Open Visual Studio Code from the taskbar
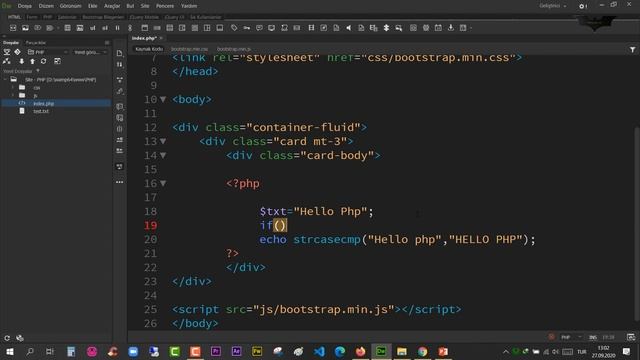Image resolution: width=640 pixels, height=360 pixels. coord(319,351)
